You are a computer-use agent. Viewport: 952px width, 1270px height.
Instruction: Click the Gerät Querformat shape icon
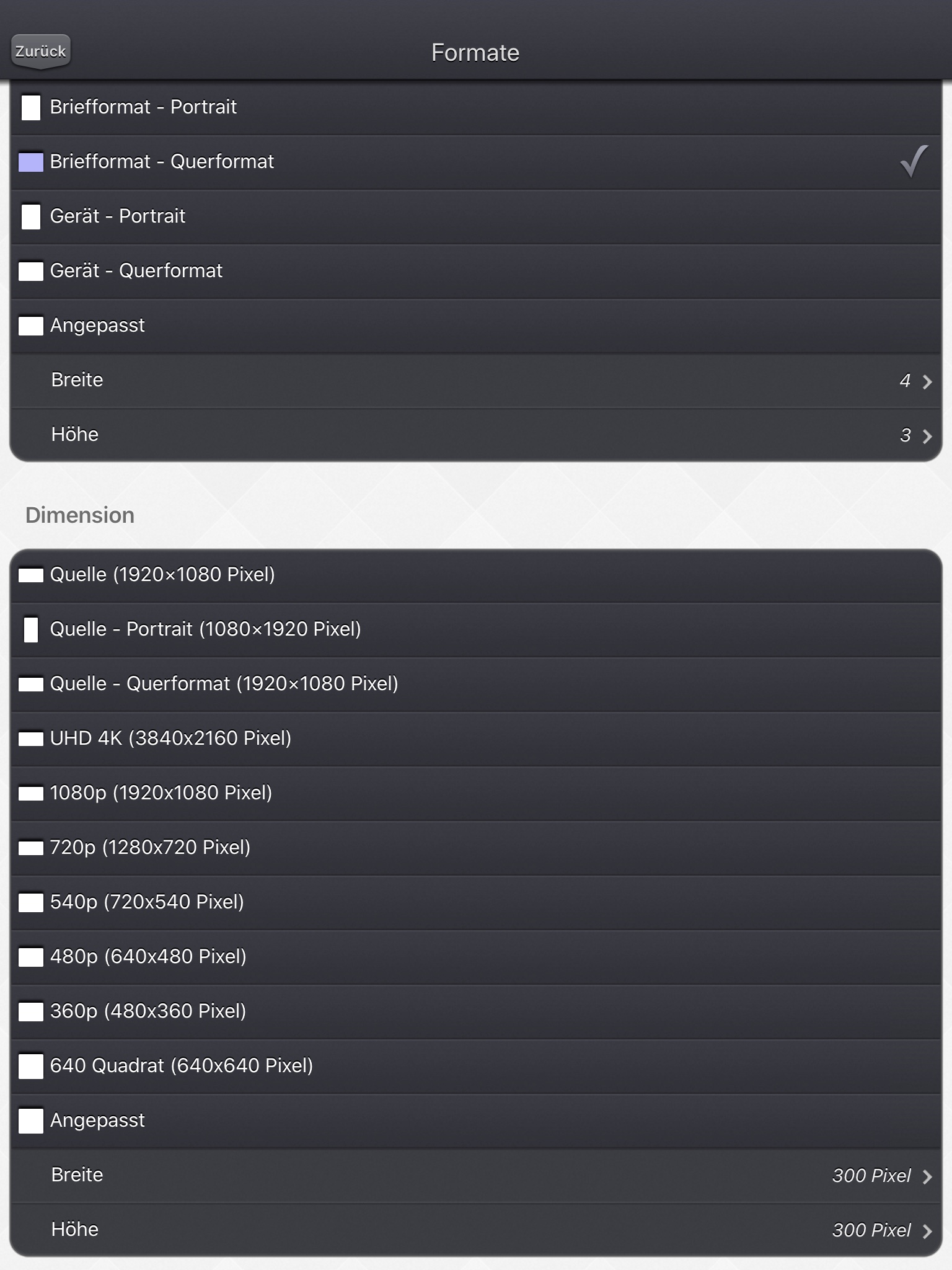(31, 271)
